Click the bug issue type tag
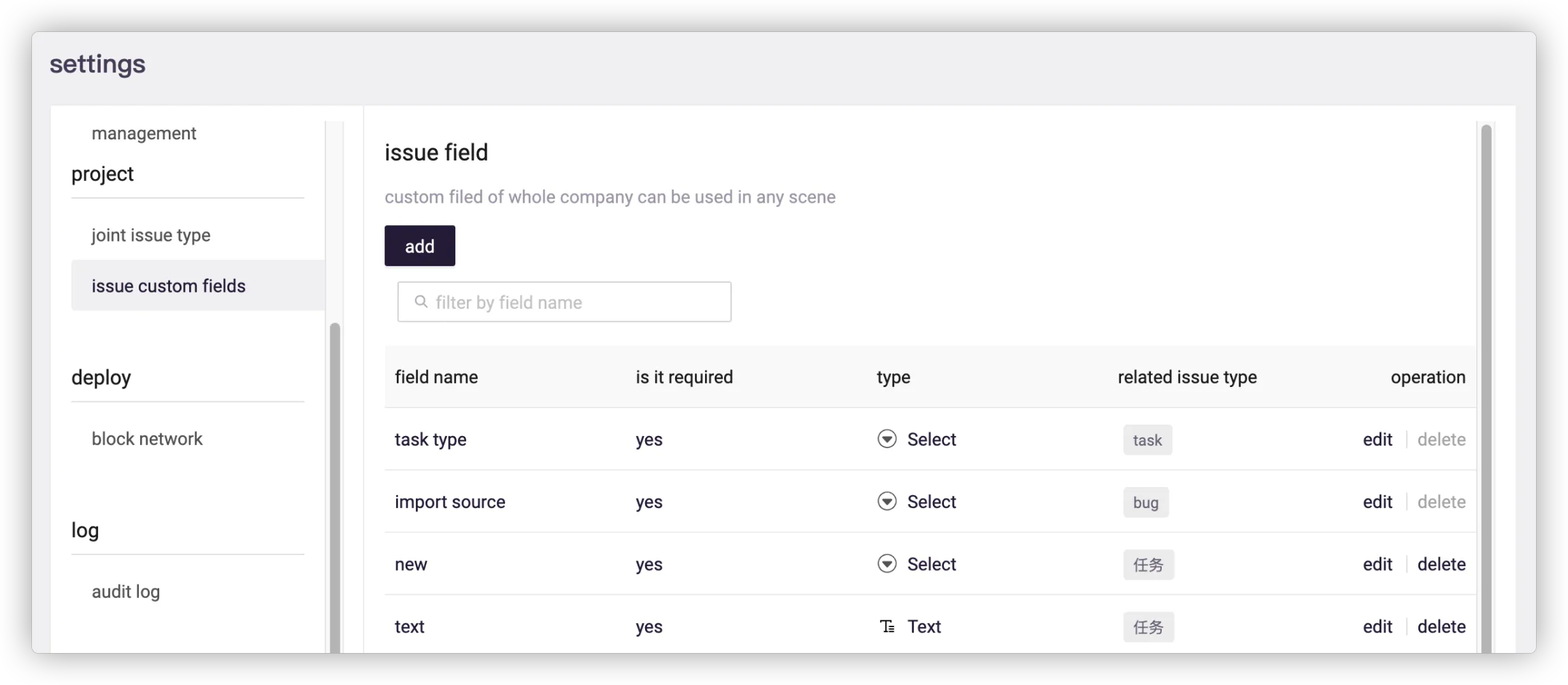The height and width of the screenshot is (685, 1568). (x=1145, y=503)
